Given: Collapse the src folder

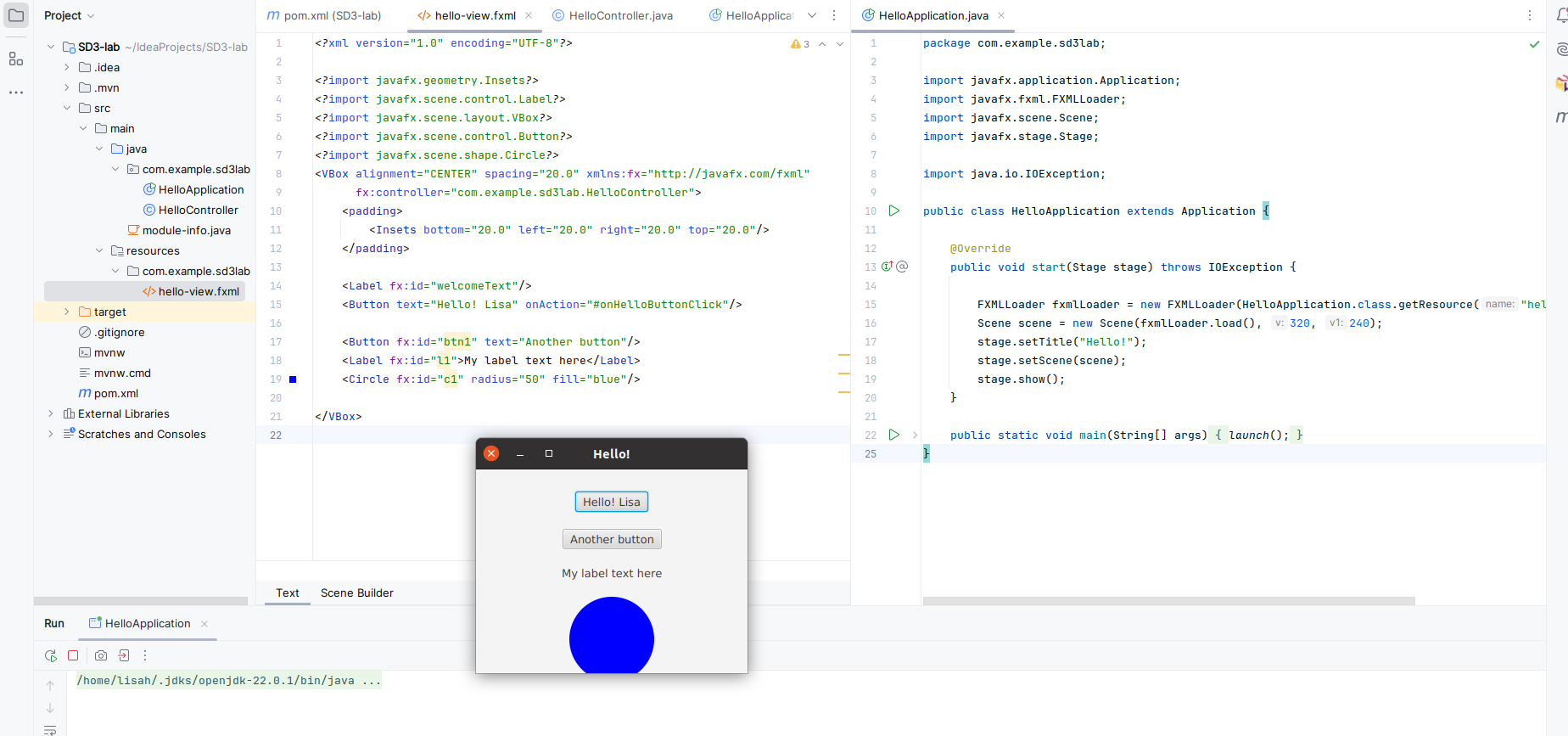Looking at the screenshot, I should pos(67,108).
